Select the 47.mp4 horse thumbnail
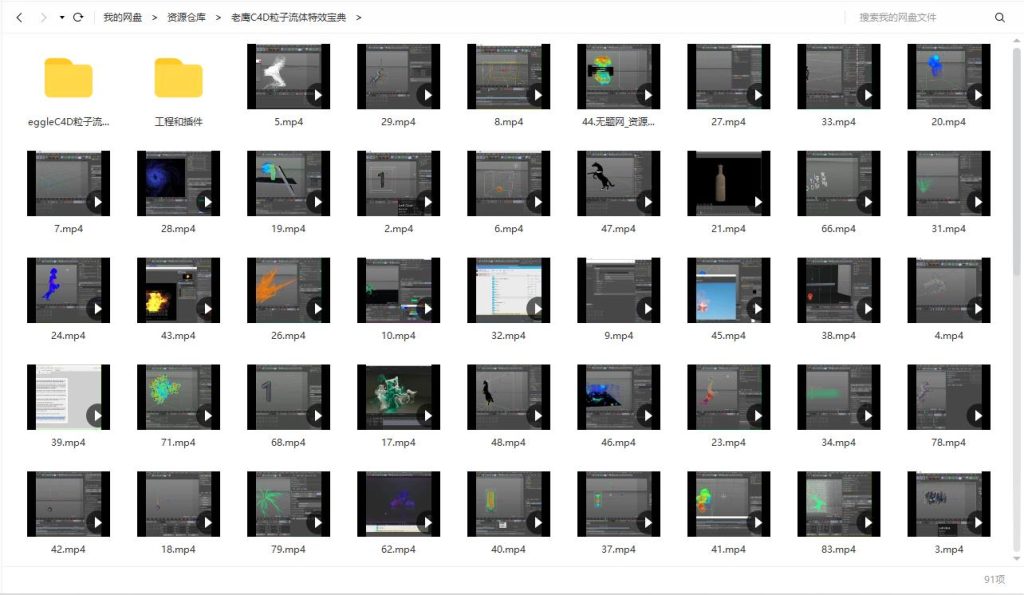Viewport: 1024px width, 595px height. point(618,183)
